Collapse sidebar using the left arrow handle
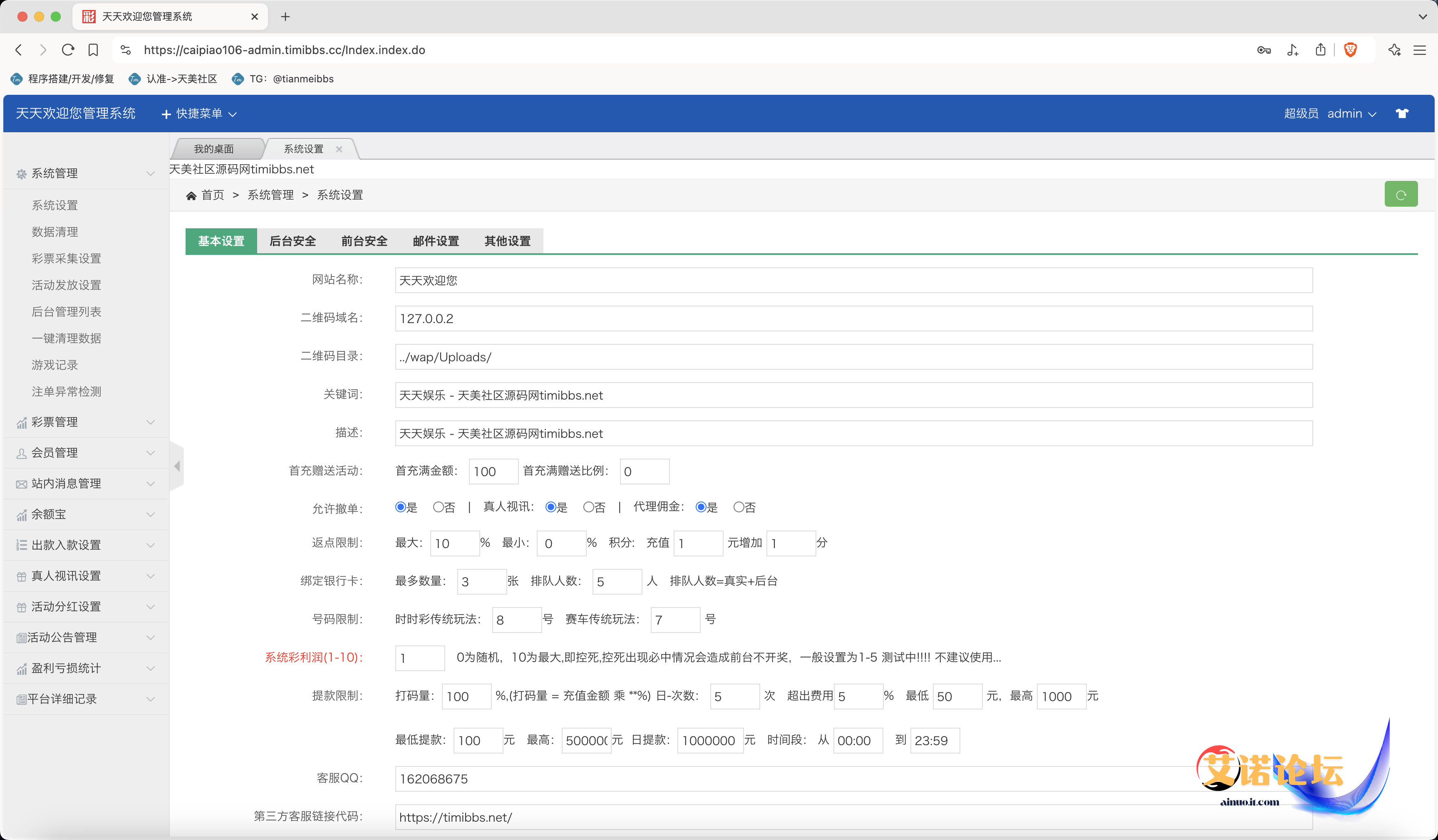Image resolution: width=1438 pixels, height=840 pixels. click(177, 466)
